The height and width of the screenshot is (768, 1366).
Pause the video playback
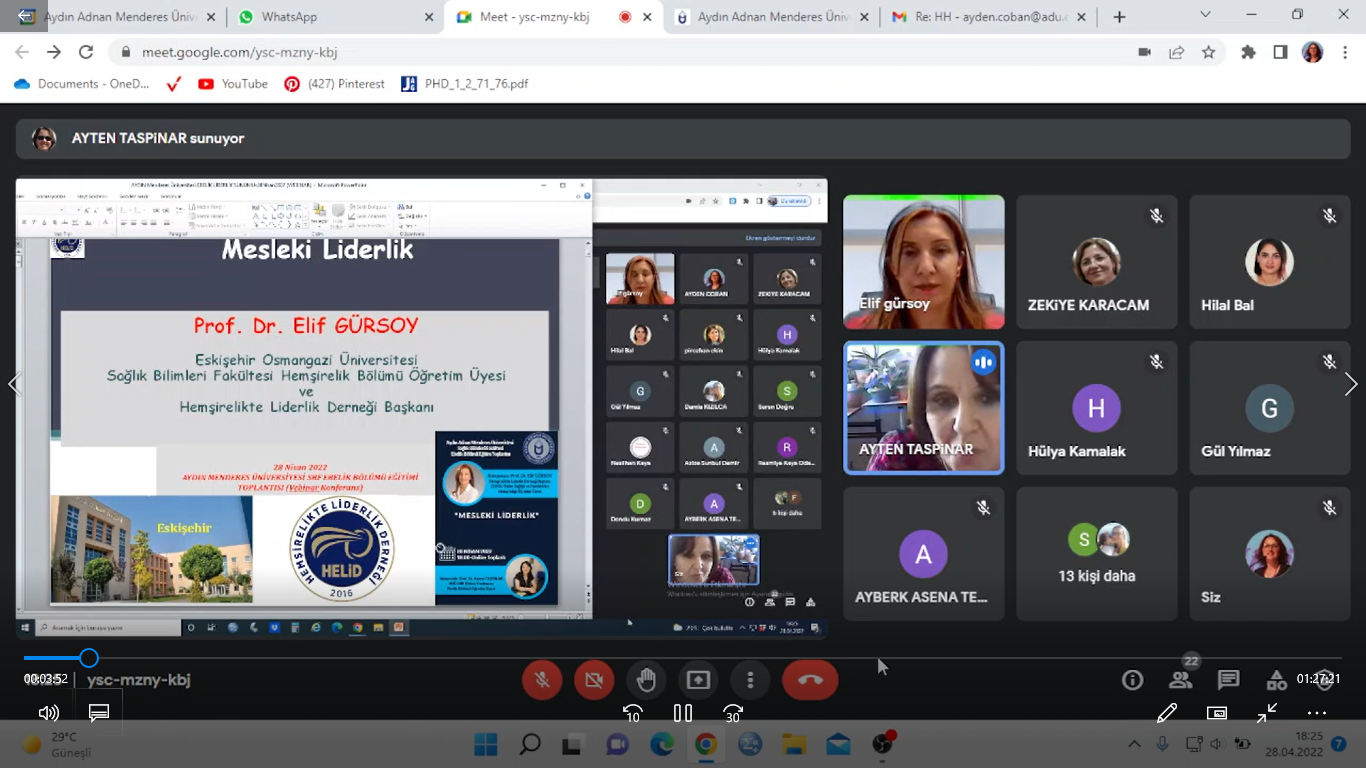(x=683, y=713)
